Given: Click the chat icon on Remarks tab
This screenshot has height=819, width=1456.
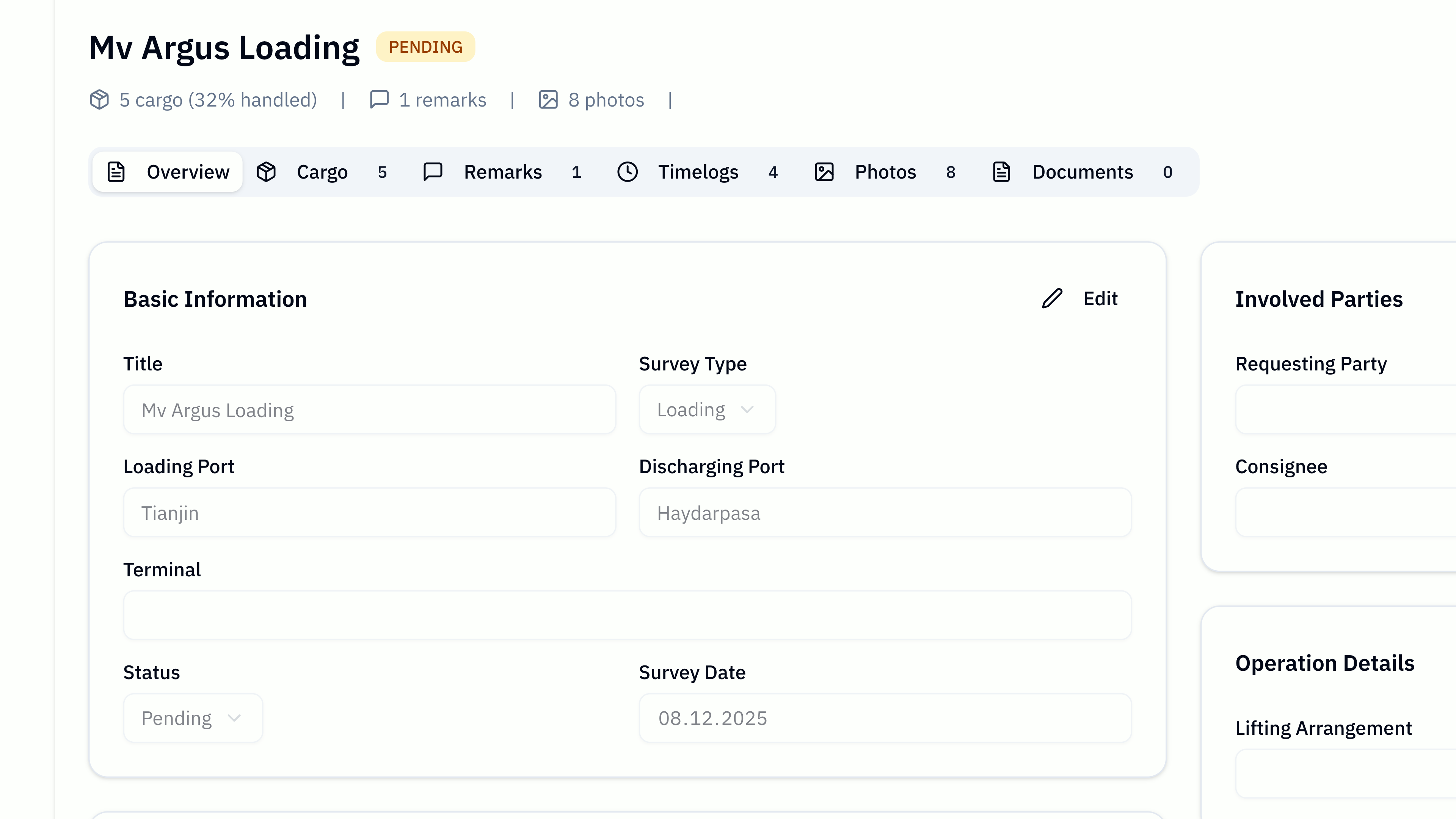Looking at the screenshot, I should pyautogui.click(x=433, y=172).
